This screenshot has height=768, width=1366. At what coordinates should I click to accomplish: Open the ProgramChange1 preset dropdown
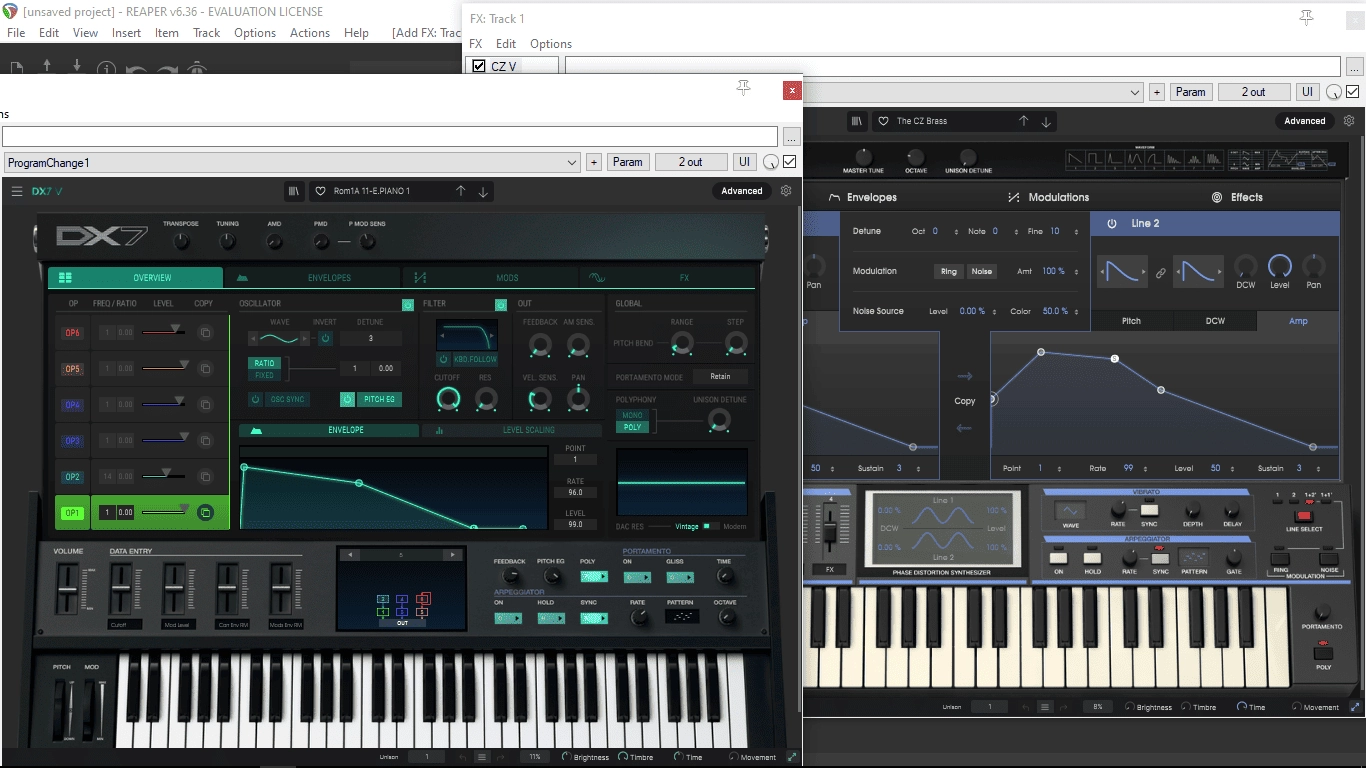click(292, 162)
